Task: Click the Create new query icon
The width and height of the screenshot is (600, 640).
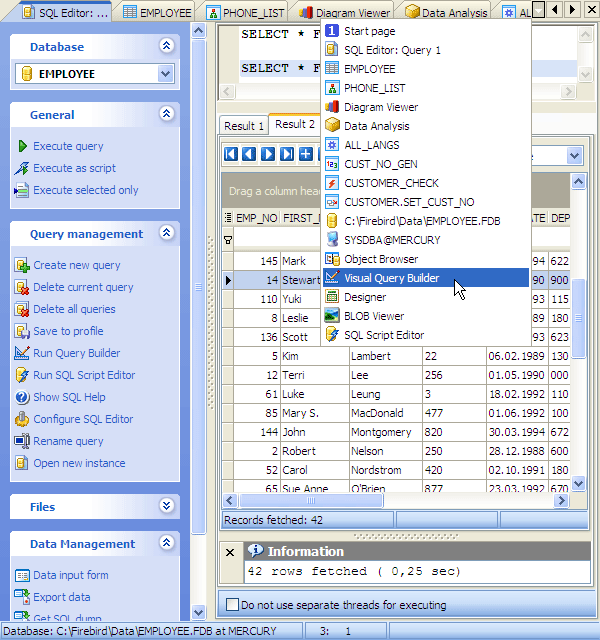Action: tap(22, 265)
